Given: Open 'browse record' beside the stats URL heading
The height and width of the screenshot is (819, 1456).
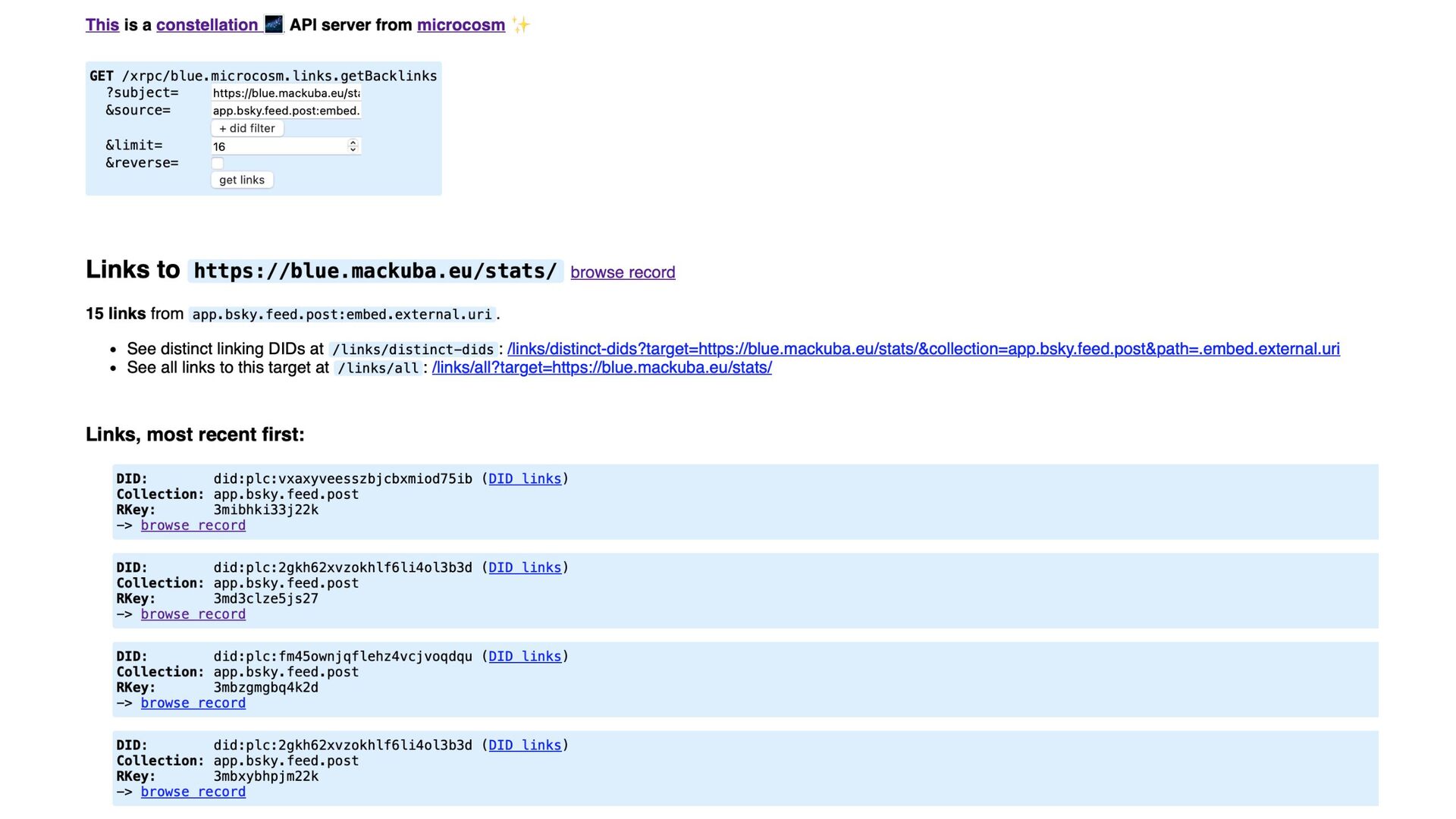Looking at the screenshot, I should (x=623, y=272).
